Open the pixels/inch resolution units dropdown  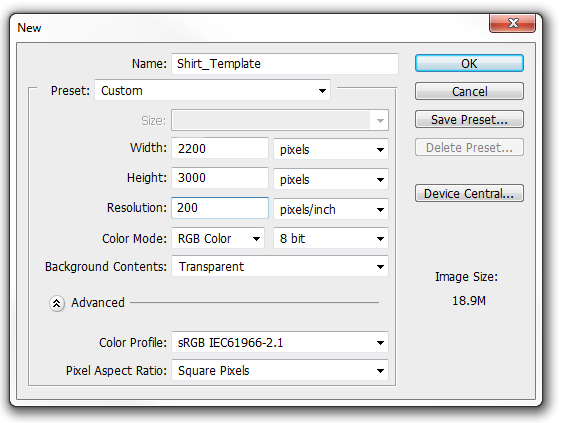(x=331, y=209)
